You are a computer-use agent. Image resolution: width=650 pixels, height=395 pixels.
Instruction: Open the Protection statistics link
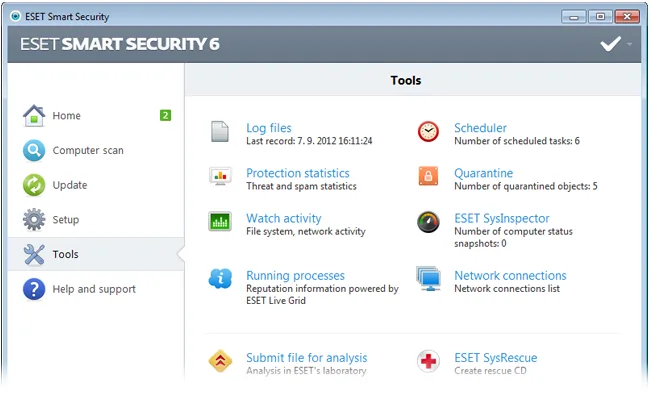click(x=298, y=173)
